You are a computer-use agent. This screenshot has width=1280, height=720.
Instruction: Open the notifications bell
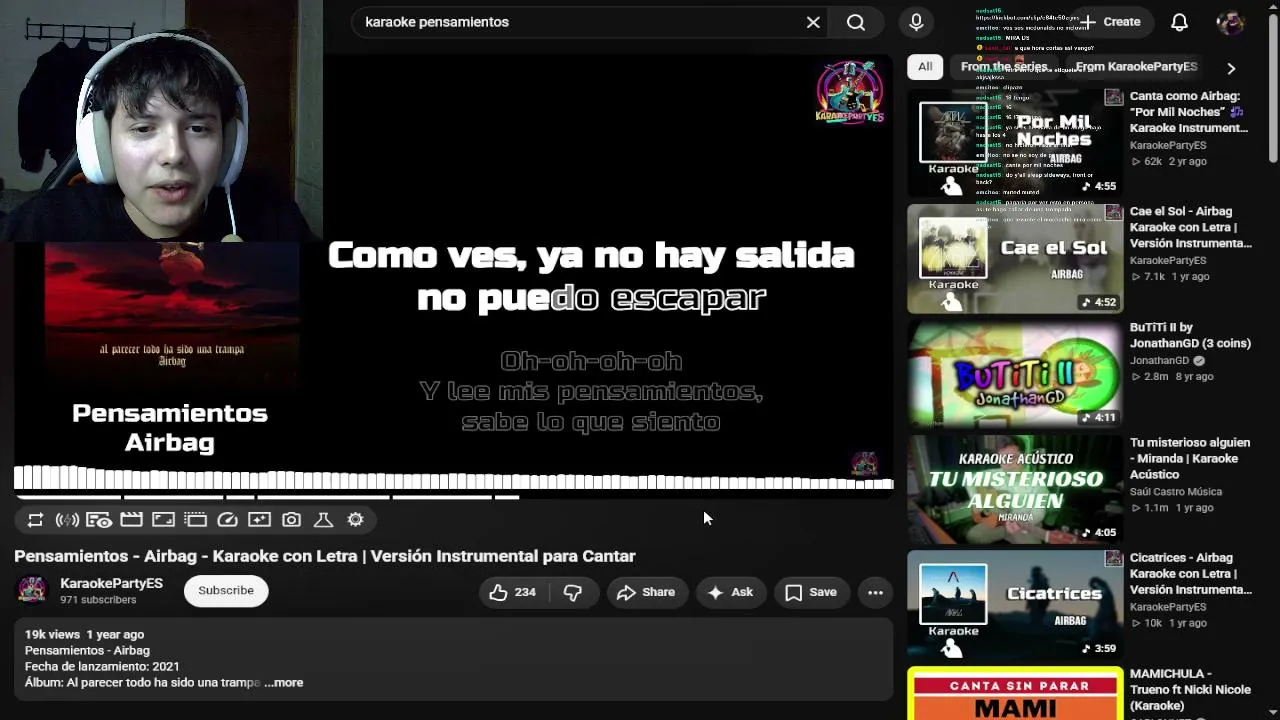pyautogui.click(x=1180, y=22)
